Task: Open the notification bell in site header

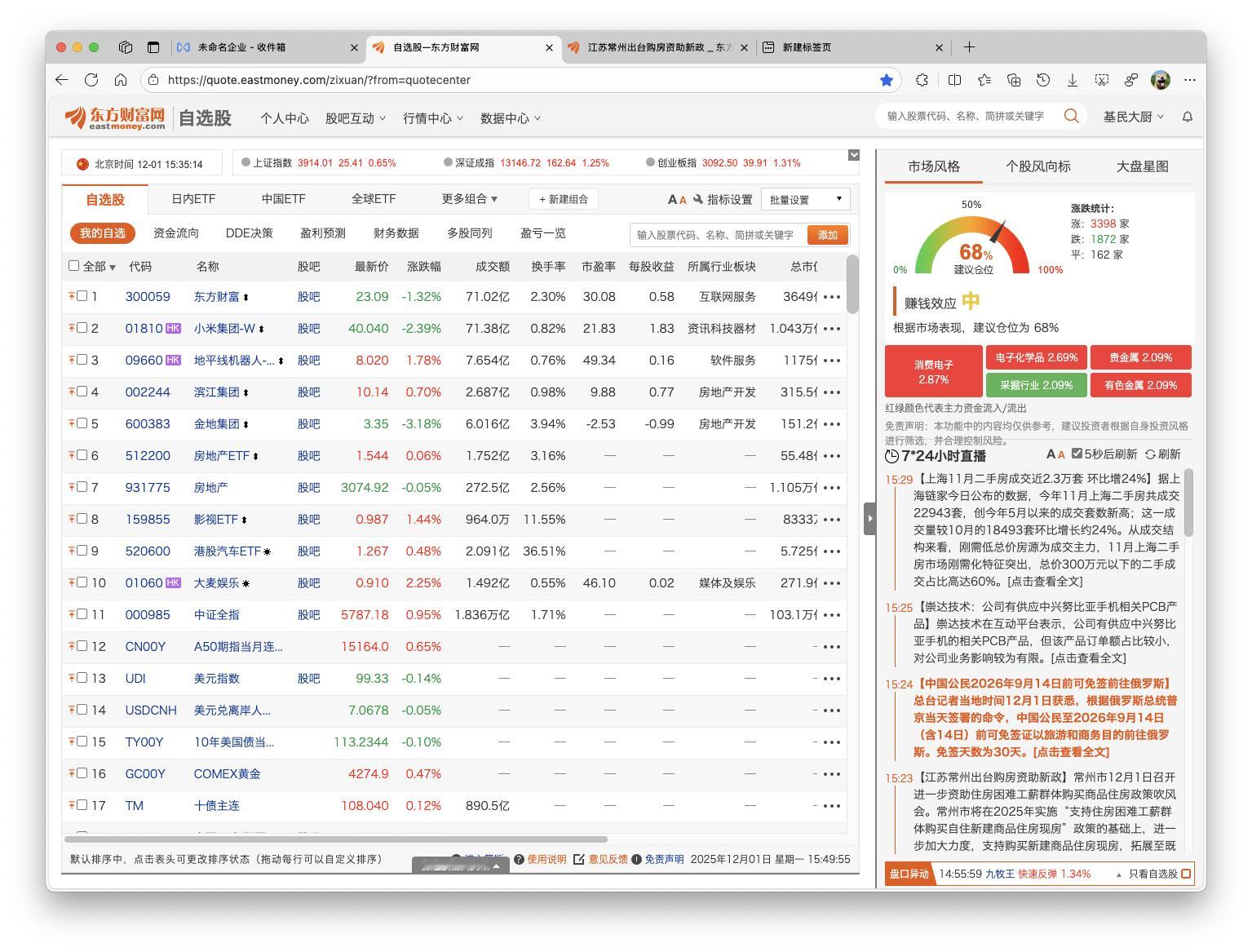Action: pyautogui.click(x=1188, y=117)
